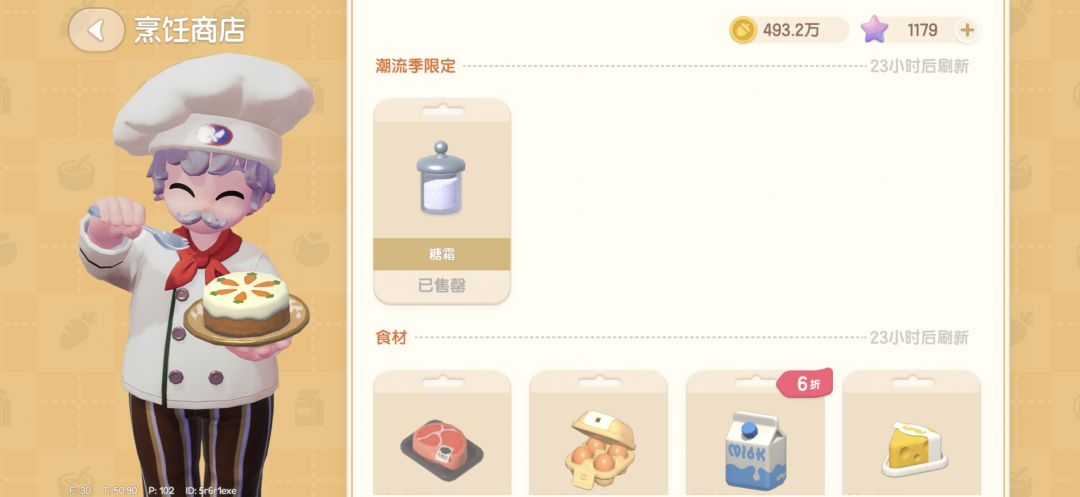Click the gold coin currency icon
1080x497 pixels.
(743, 30)
